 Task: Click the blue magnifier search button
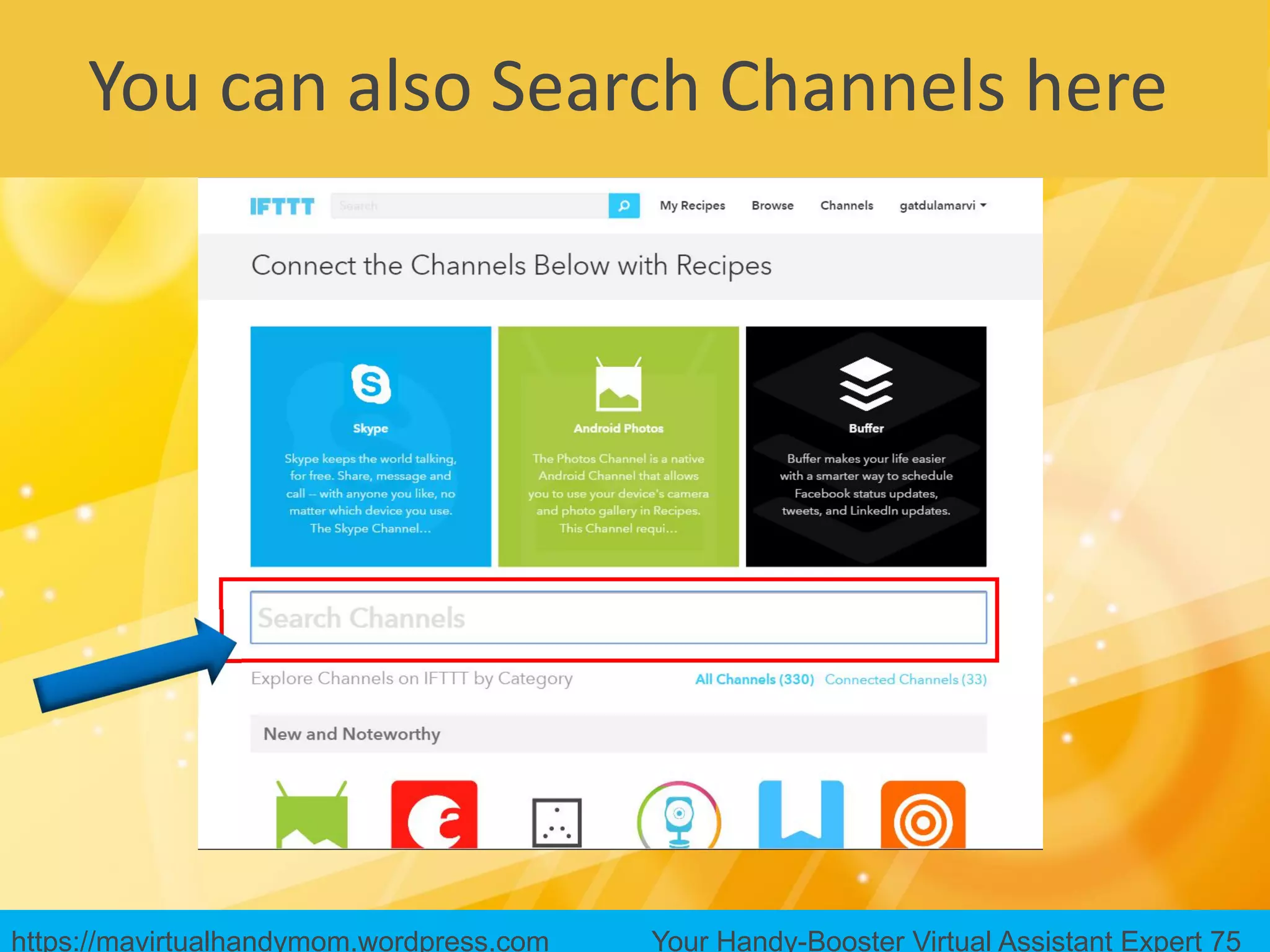tap(624, 206)
